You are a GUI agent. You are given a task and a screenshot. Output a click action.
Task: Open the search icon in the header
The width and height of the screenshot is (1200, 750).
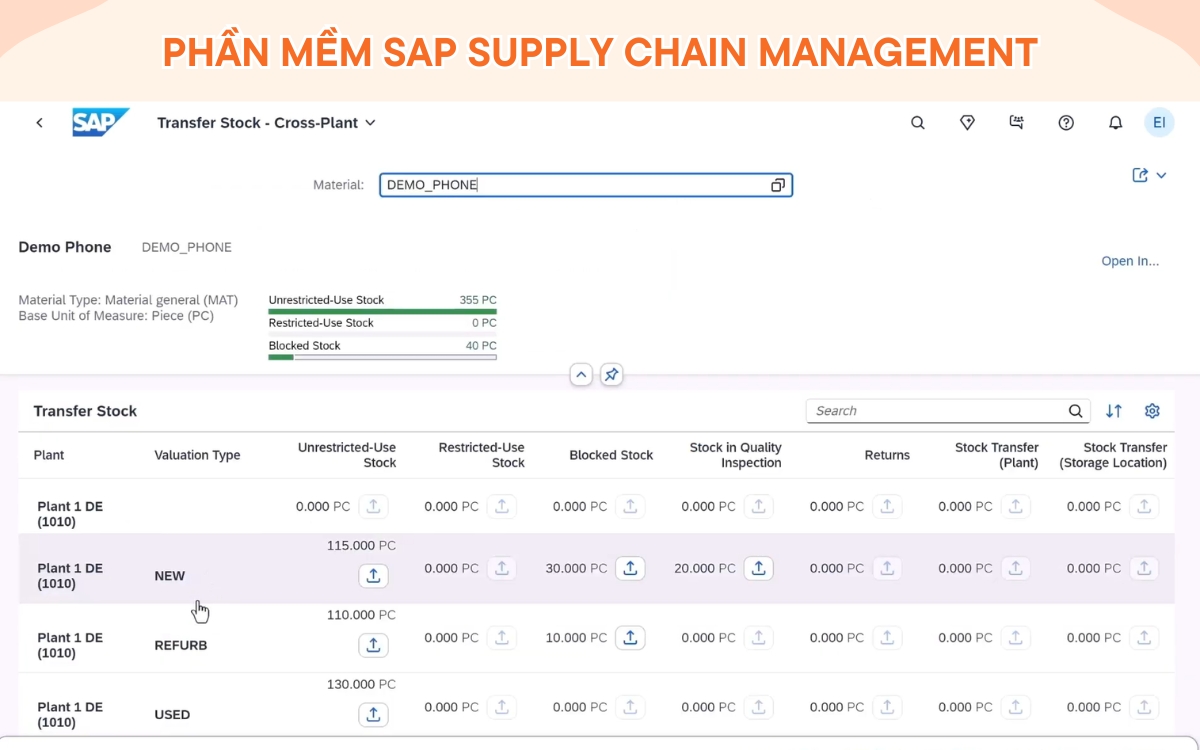[917, 123]
